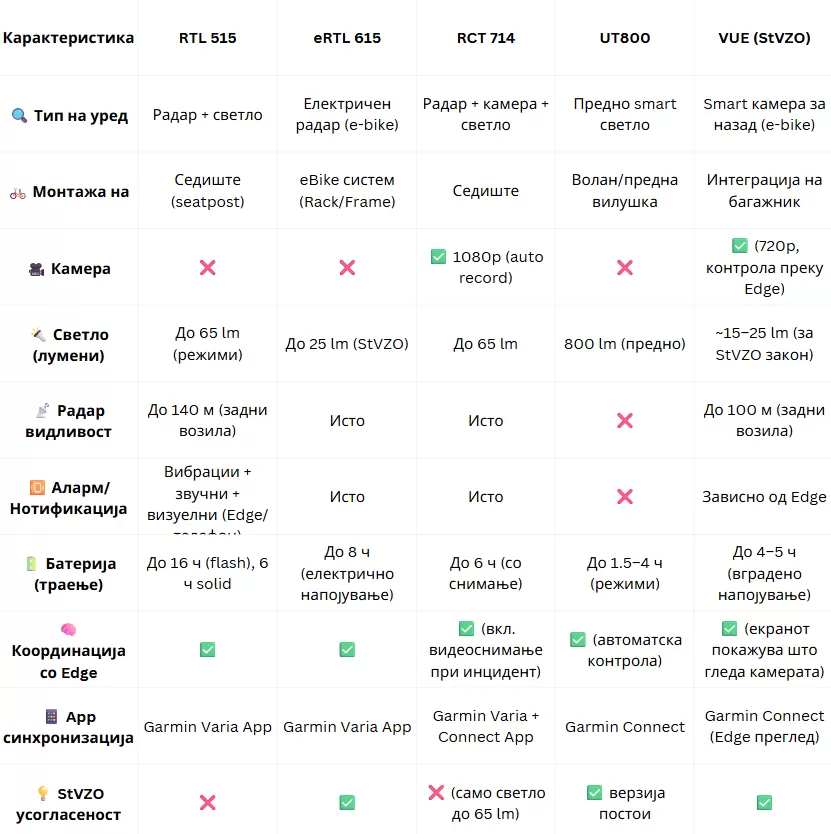Click the Garmin Connect cell for UT800
Viewport: 831px width, 834px height.
(x=625, y=727)
